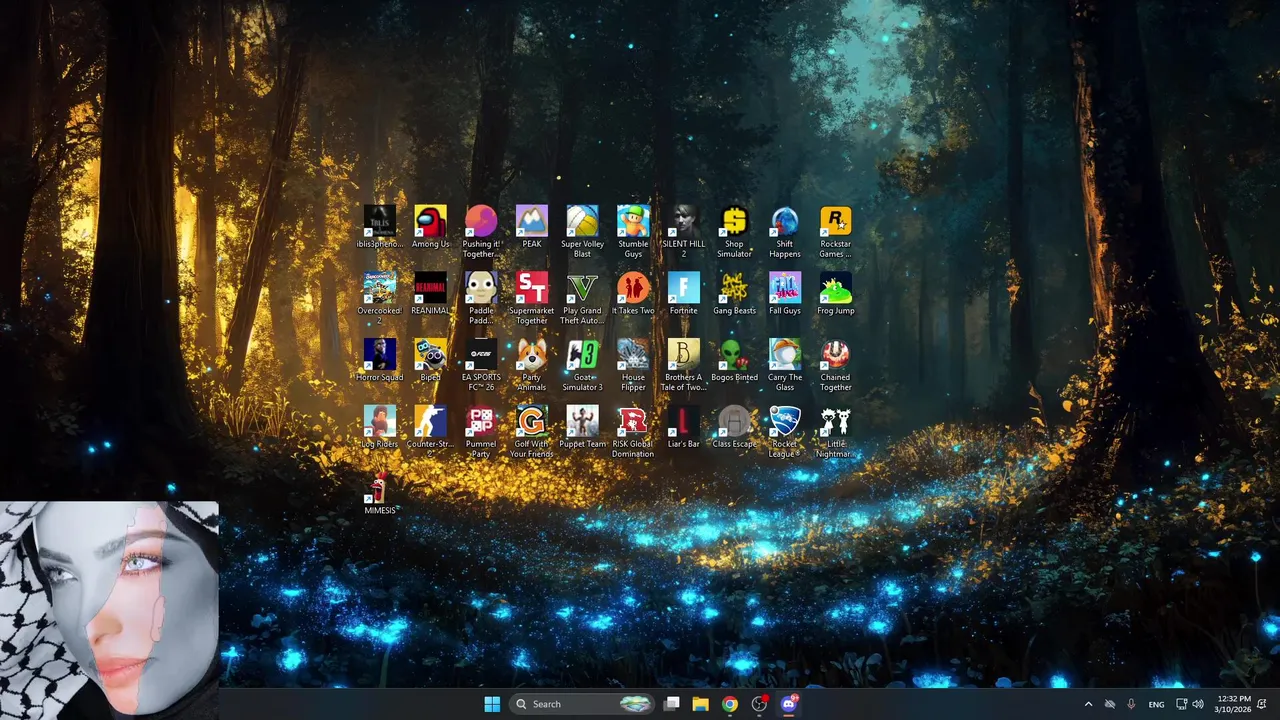Open Task View from the taskbar
The width and height of the screenshot is (1280, 720).
(x=672, y=704)
